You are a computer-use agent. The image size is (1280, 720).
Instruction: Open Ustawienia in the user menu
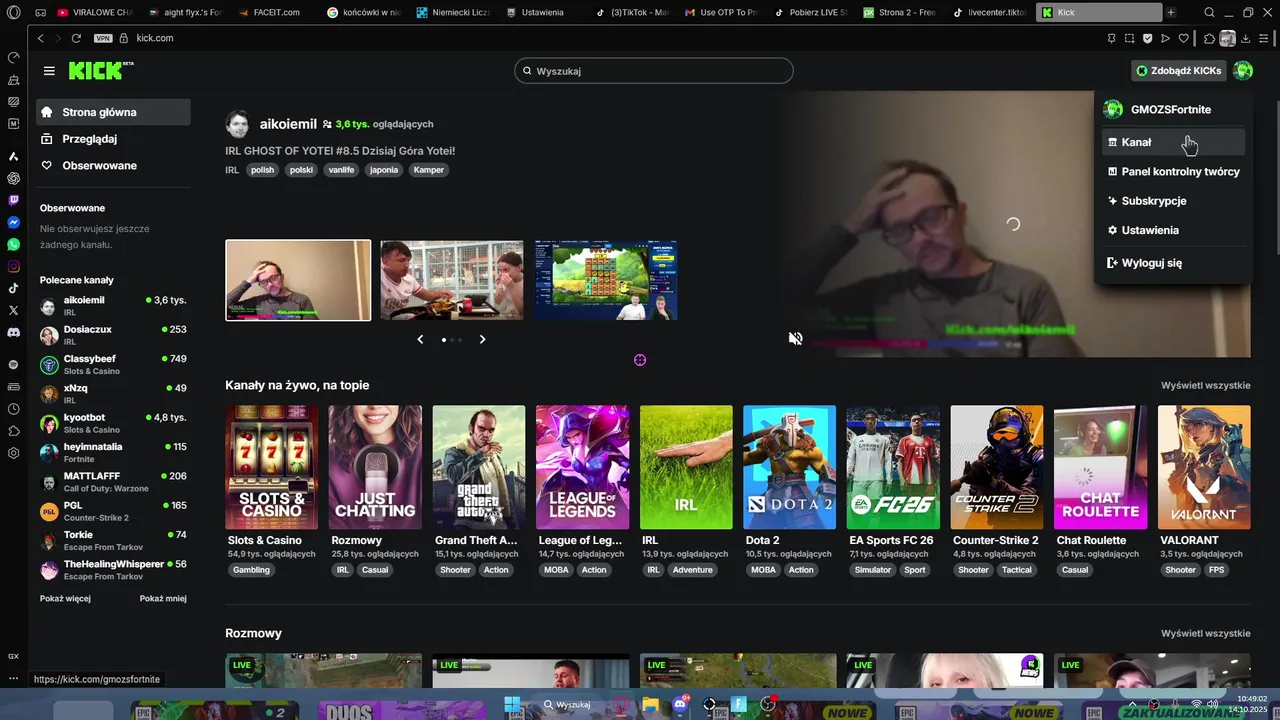(x=1174, y=230)
